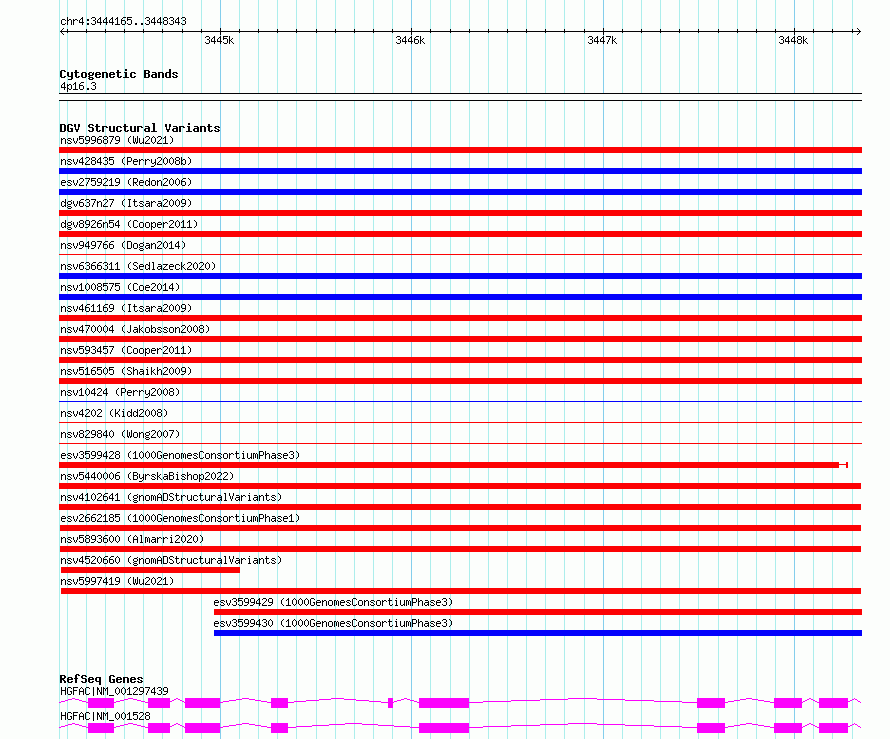Click the nsv5996879 (Wu2021) variant label
Image resolution: width=890 pixels, height=739 pixels.
[117, 140]
